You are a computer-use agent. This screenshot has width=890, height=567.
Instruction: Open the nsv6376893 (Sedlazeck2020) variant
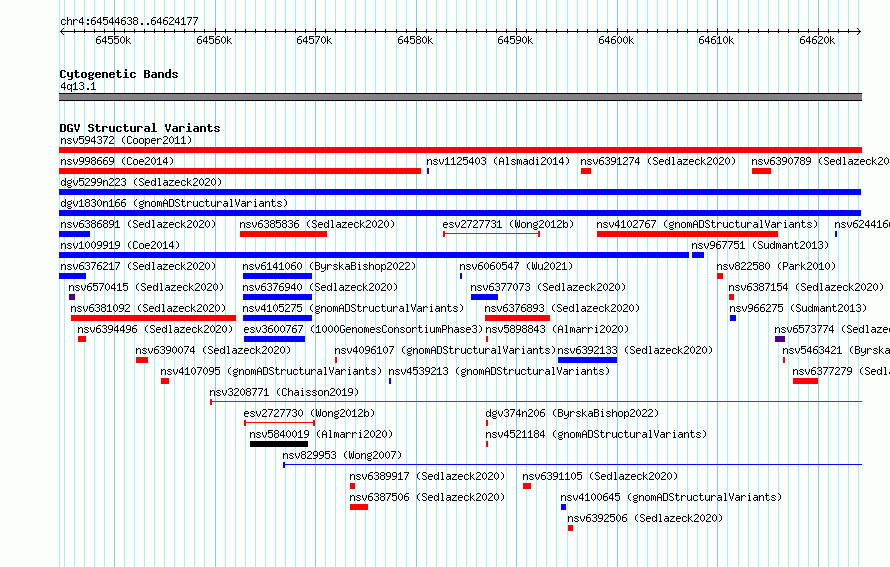(562, 308)
